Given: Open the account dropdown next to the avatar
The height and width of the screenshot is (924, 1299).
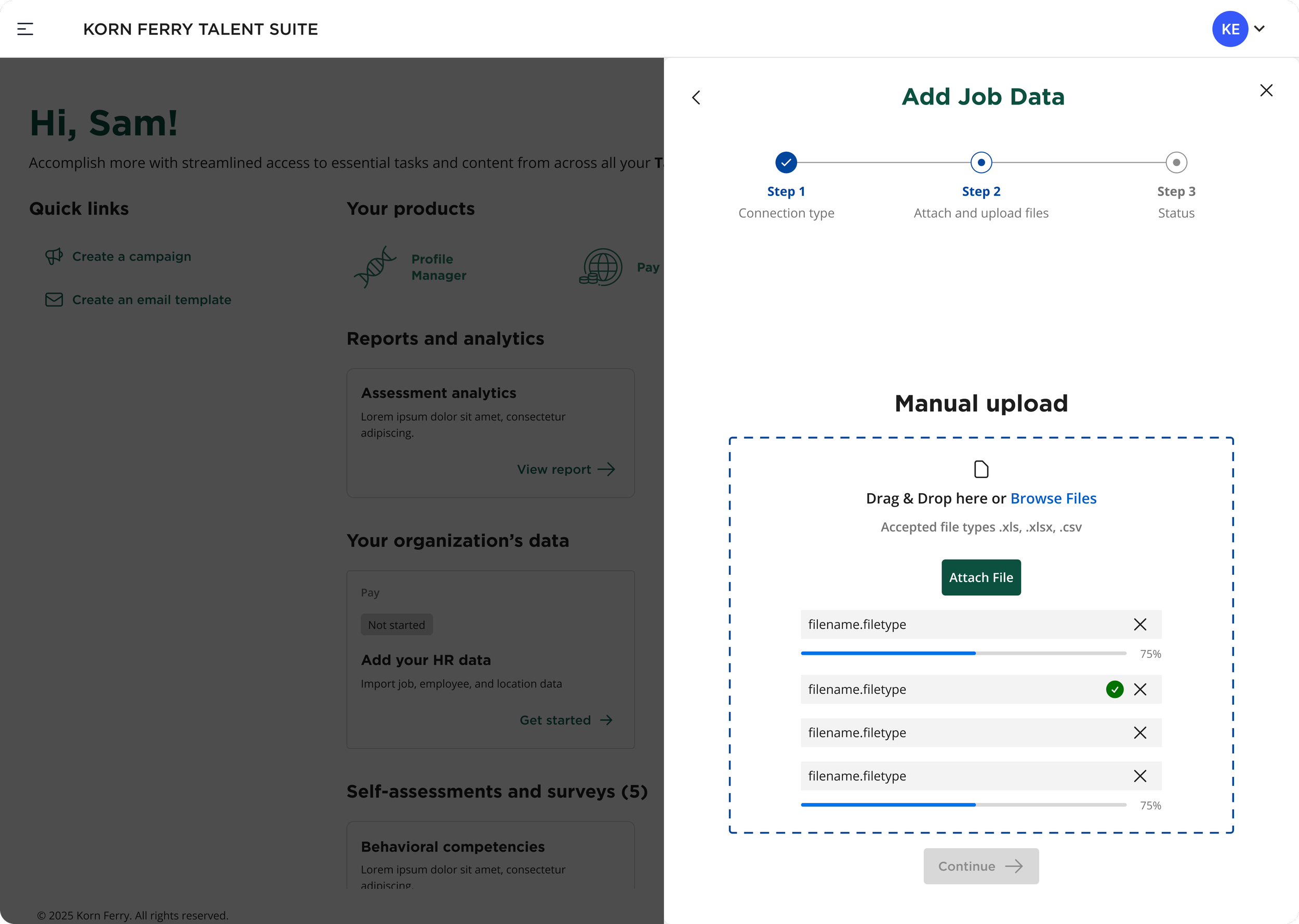Looking at the screenshot, I should 1260,29.
